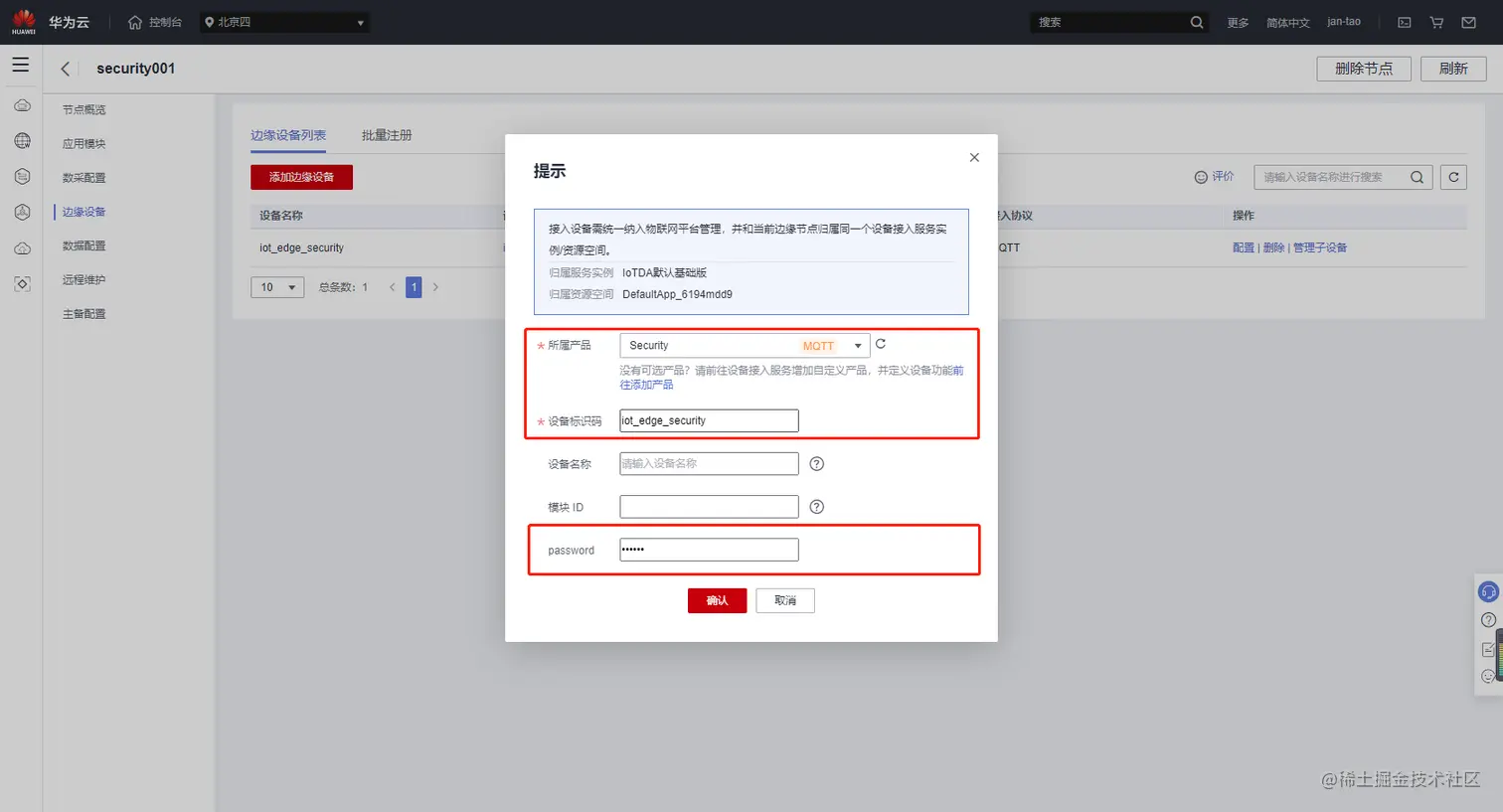Open the 控制台 console home
Viewport: 1503px width, 812px height.
(x=155, y=22)
